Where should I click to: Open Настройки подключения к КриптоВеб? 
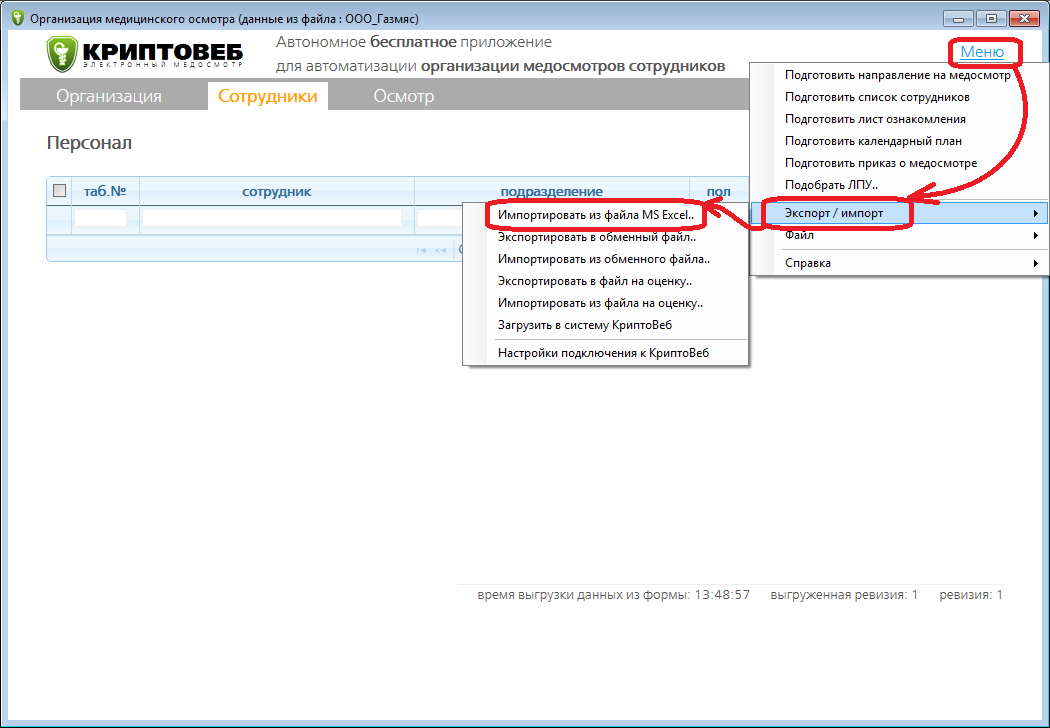[x=603, y=352]
